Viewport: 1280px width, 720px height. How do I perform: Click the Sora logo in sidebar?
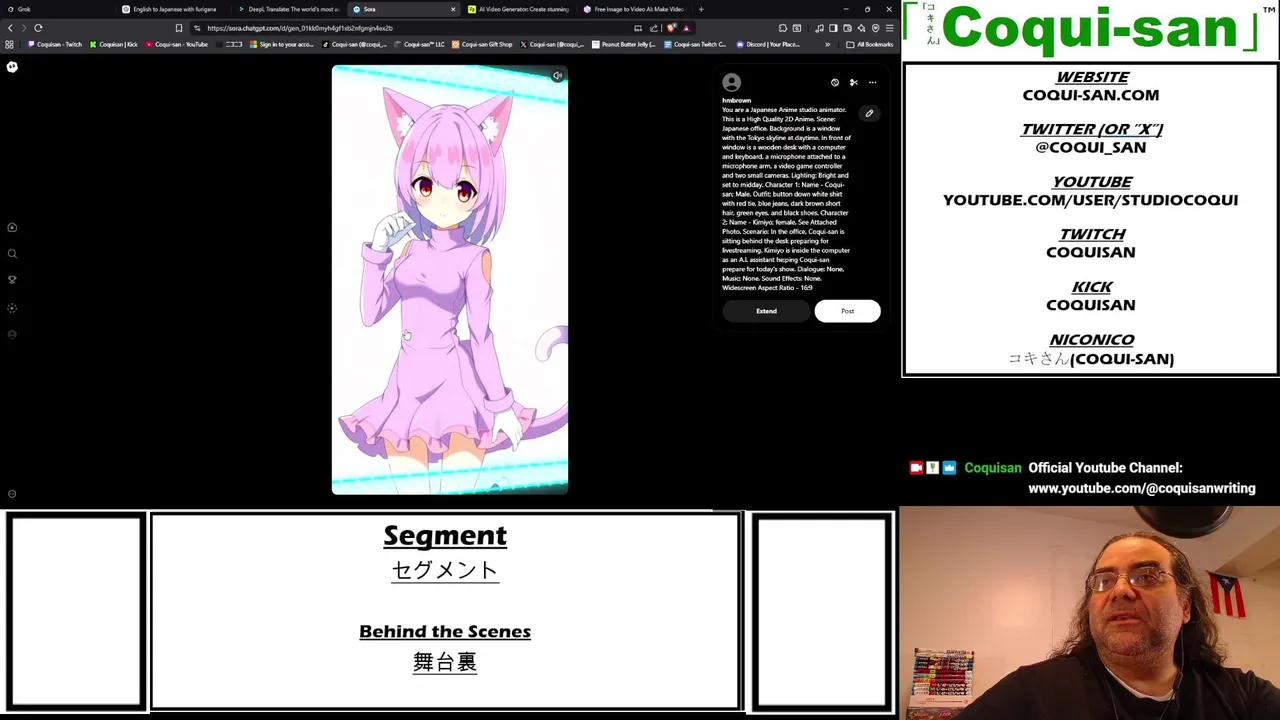tap(12, 67)
